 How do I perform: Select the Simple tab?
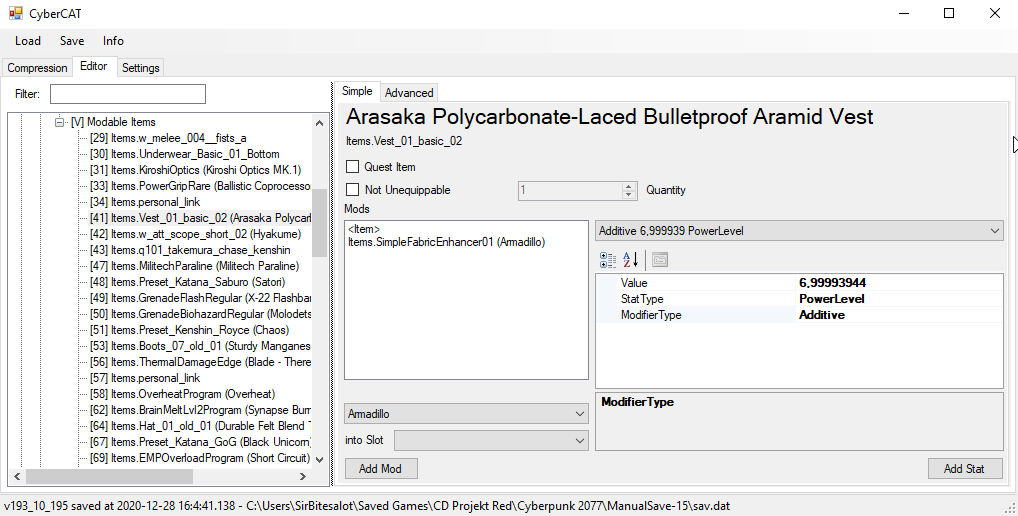[x=357, y=91]
